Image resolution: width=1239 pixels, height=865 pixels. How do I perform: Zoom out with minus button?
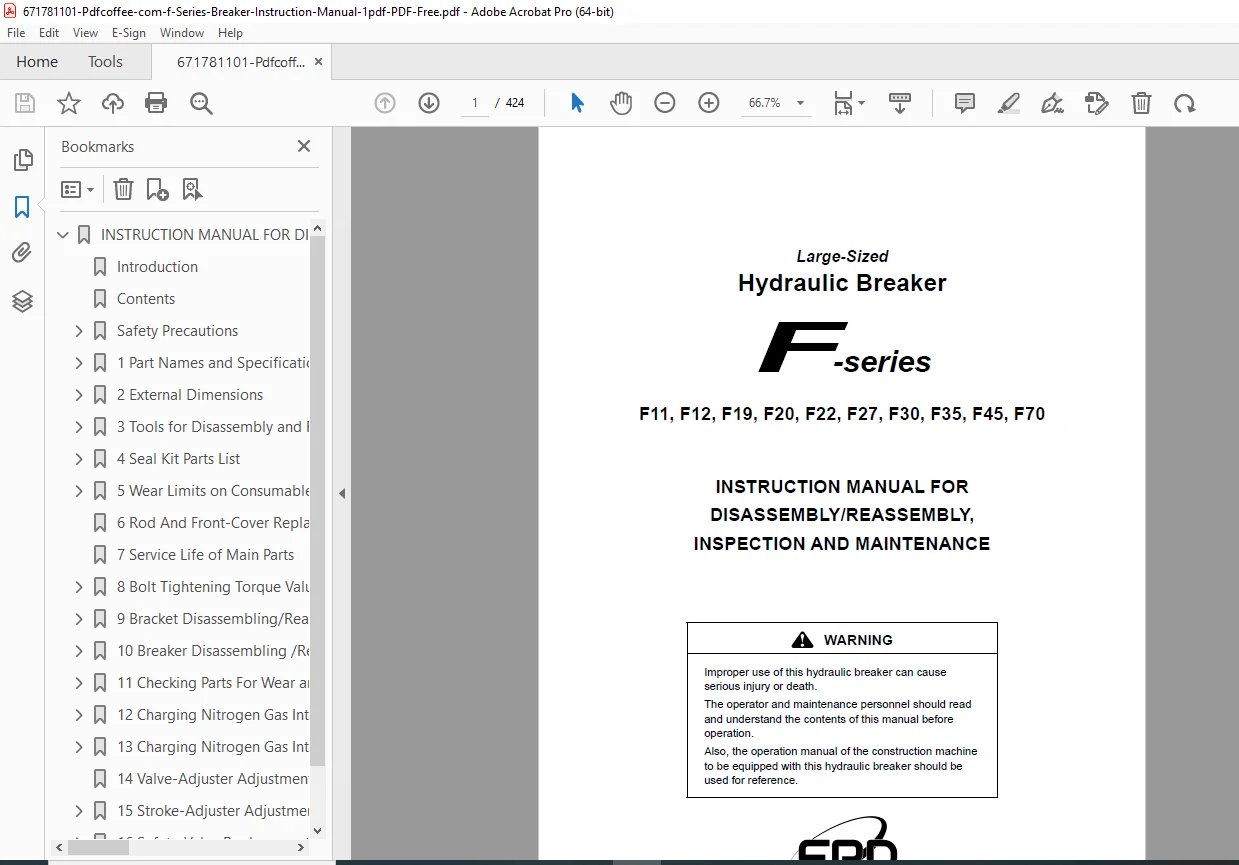(x=665, y=103)
